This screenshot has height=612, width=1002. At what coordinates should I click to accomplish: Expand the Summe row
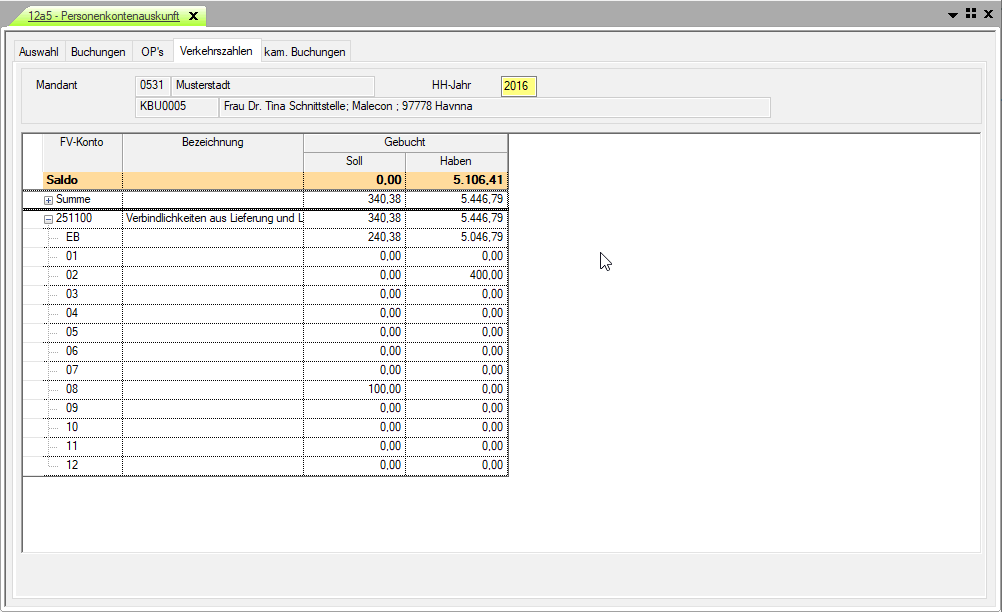(48, 200)
